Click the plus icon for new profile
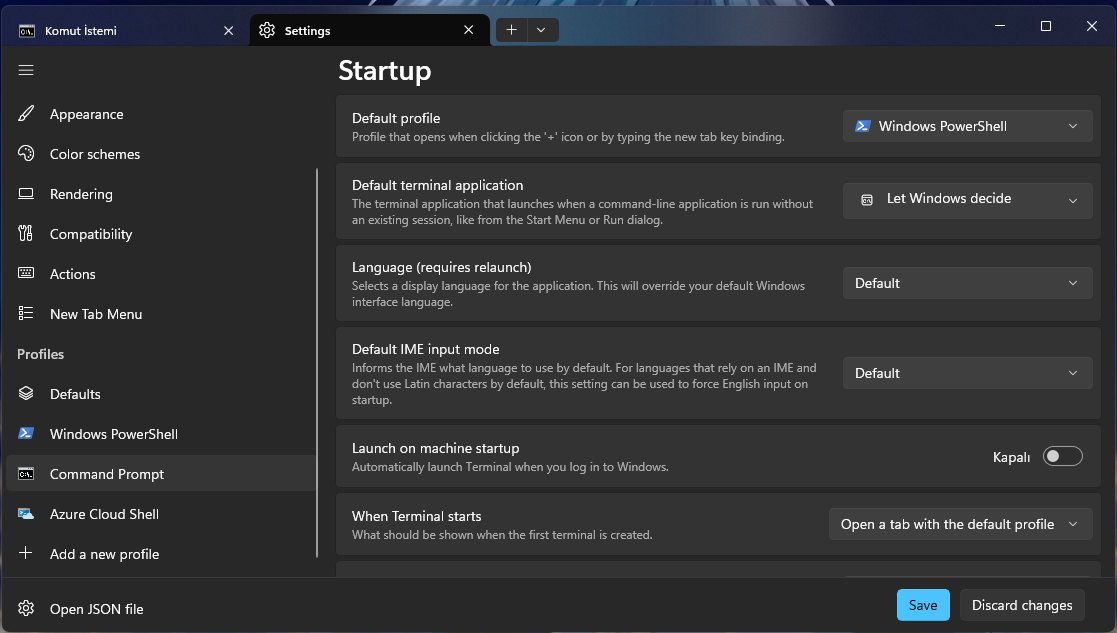Viewport: 1117px width, 633px height. [x=26, y=553]
